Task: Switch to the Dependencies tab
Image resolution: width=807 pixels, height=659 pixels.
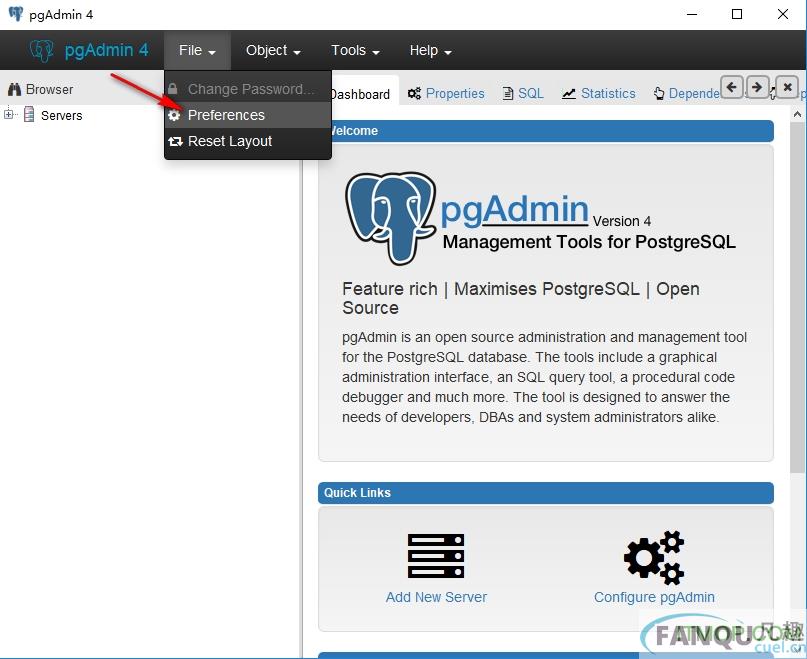Action: tap(687, 94)
